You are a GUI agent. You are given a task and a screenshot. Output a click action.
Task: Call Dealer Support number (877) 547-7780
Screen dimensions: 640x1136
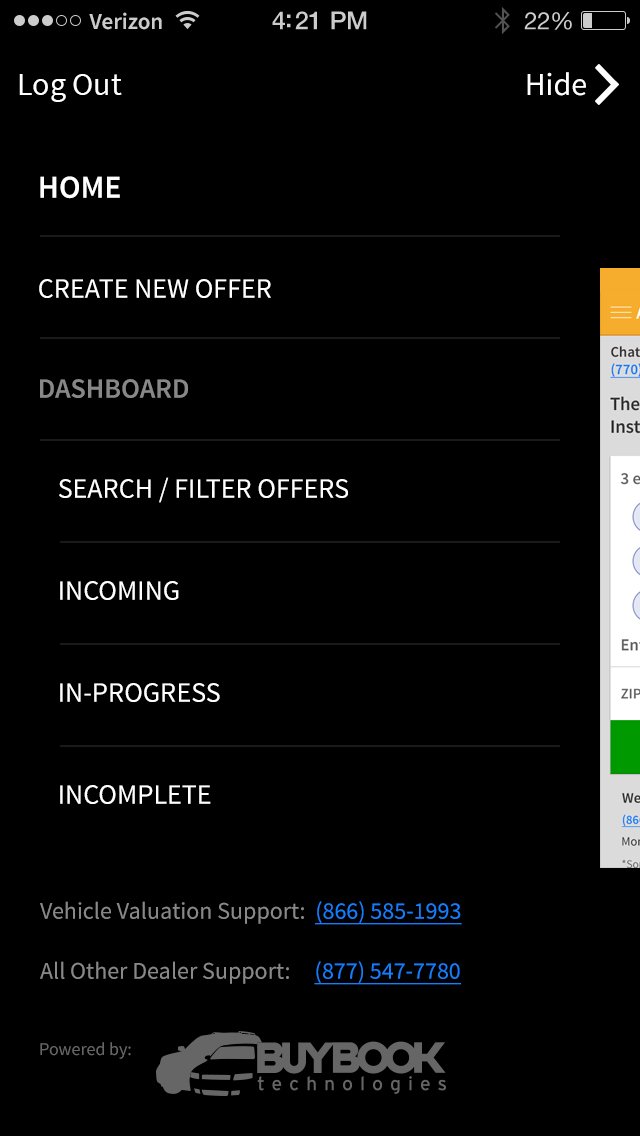click(x=388, y=971)
